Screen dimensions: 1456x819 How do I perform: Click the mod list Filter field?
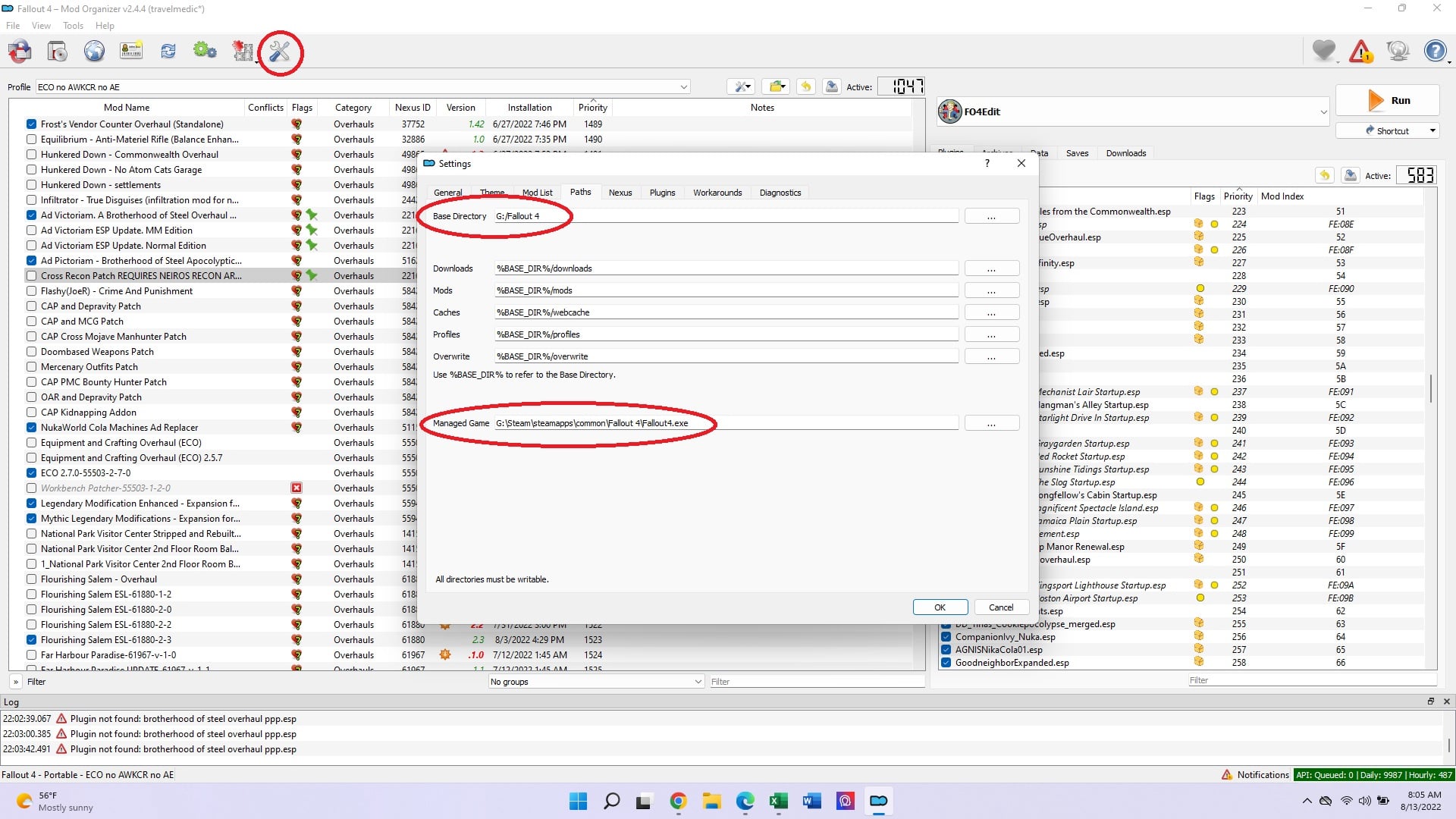[816, 682]
